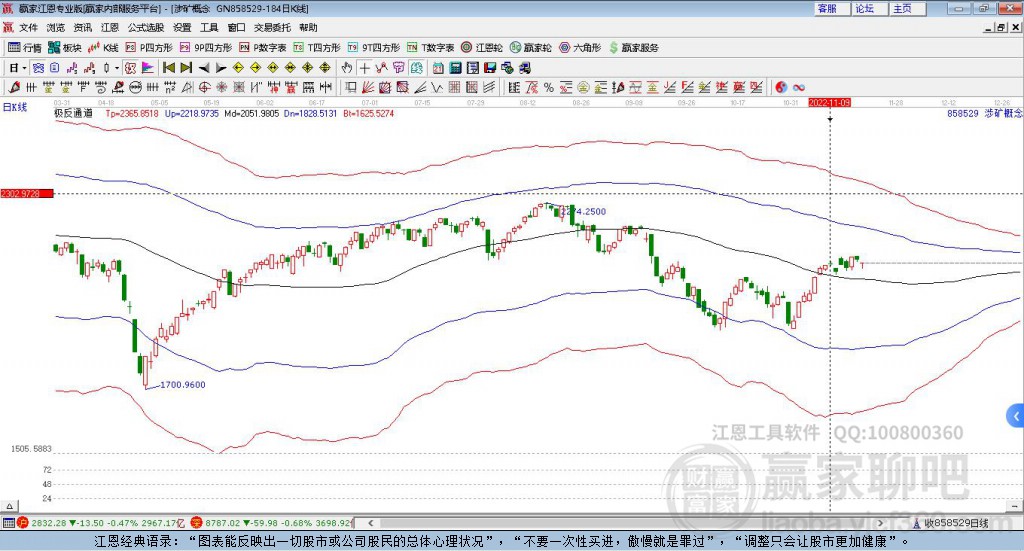Viewport: 1024px width, 551px height.
Task: Click the 极反通道 indicator label
Action: [73, 113]
